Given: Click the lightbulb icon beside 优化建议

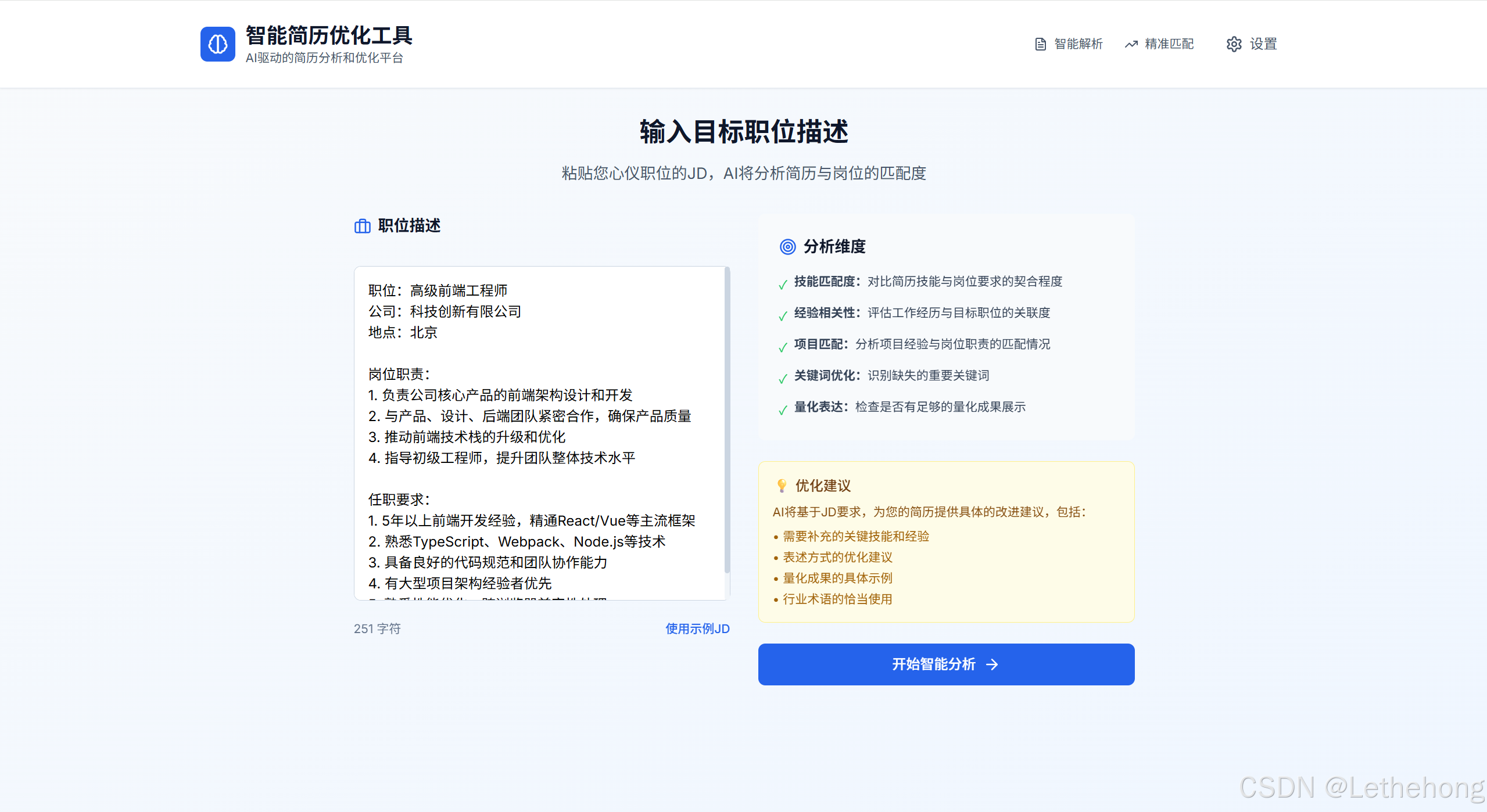Looking at the screenshot, I should coord(782,486).
